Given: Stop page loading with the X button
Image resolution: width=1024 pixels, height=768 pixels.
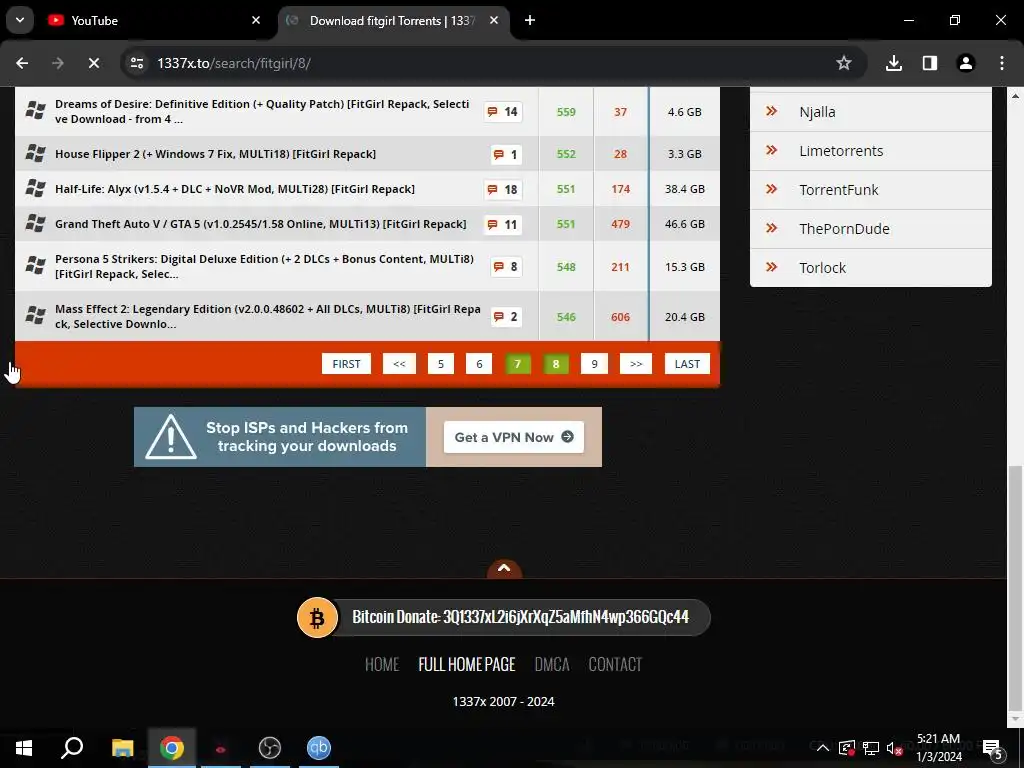Looking at the screenshot, I should pyautogui.click(x=93, y=63).
